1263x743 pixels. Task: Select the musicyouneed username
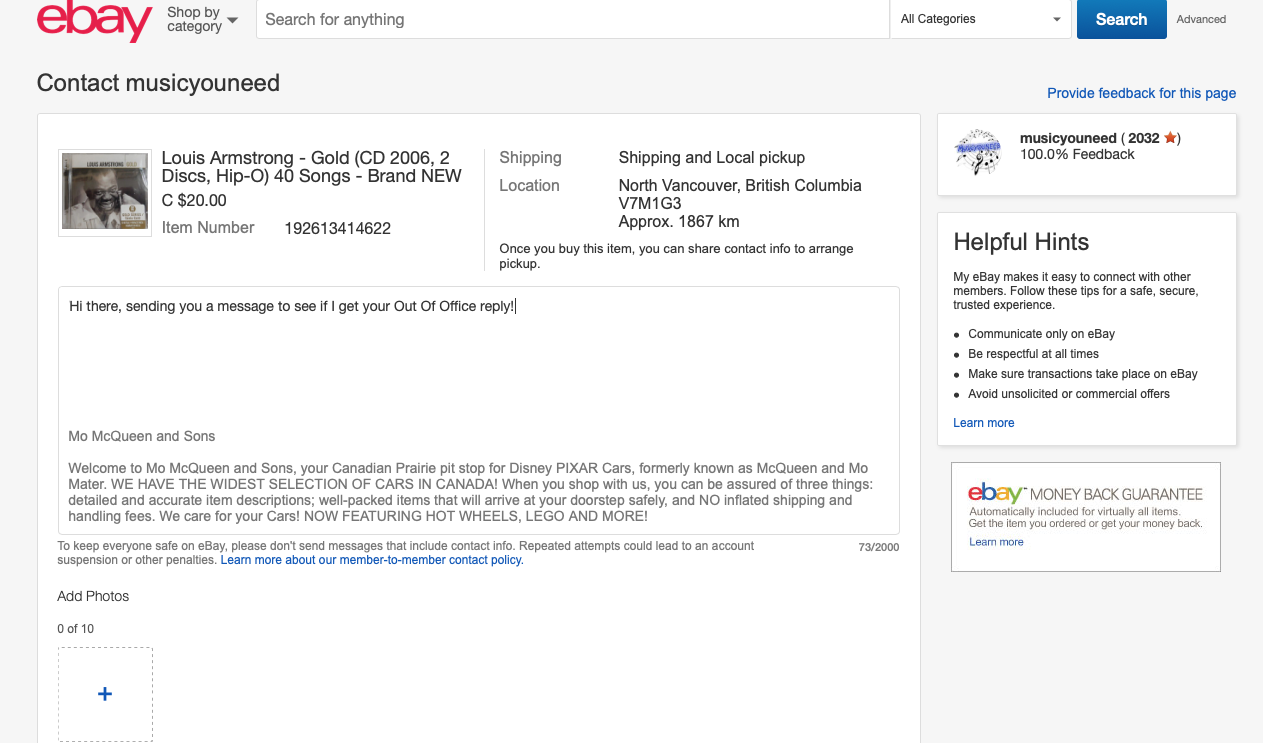1067,138
